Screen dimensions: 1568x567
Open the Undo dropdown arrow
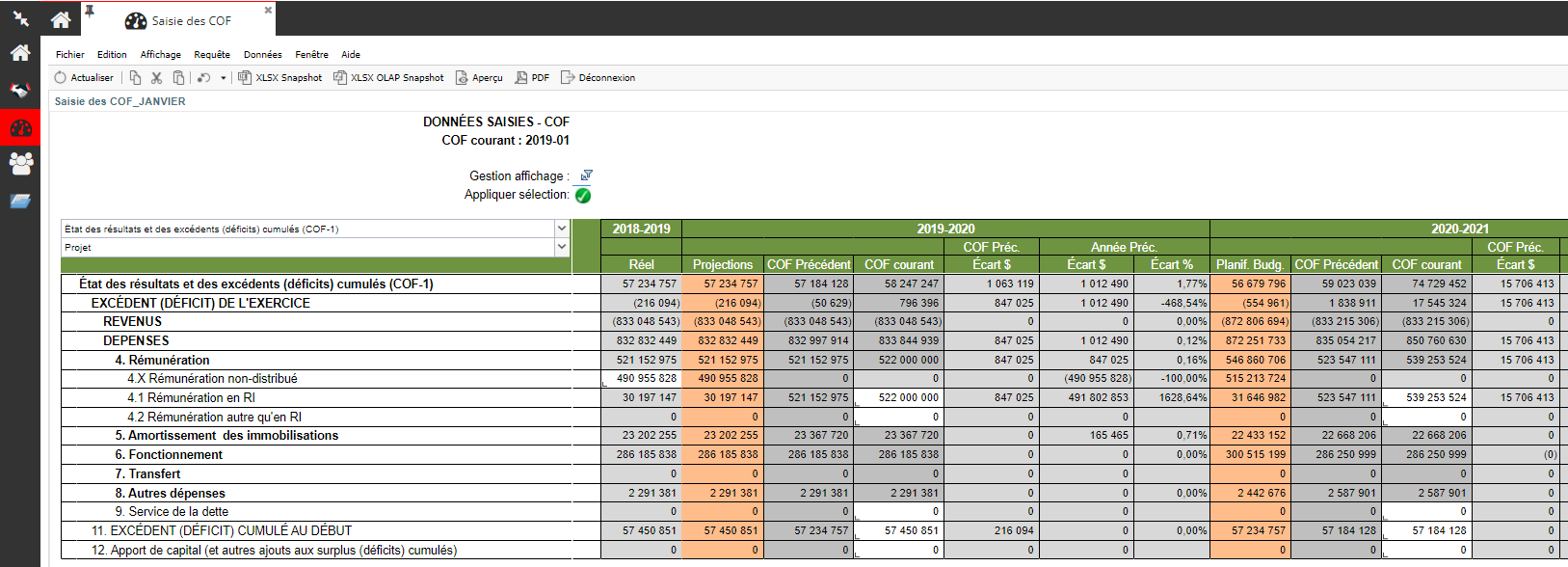pyautogui.click(x=223, y=78)
